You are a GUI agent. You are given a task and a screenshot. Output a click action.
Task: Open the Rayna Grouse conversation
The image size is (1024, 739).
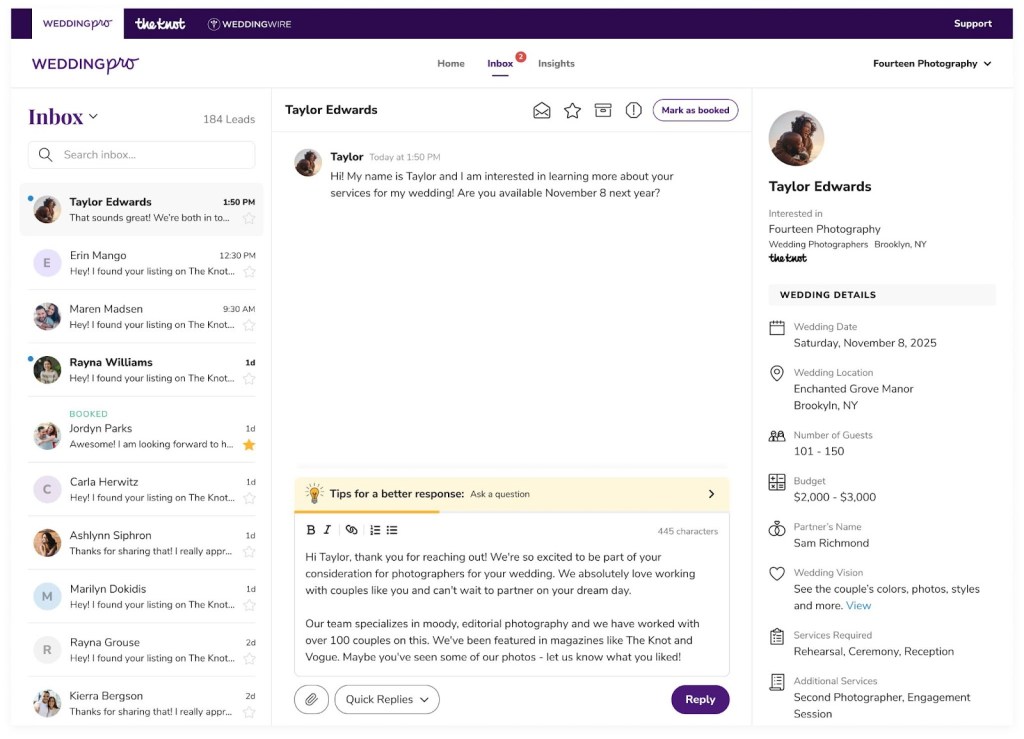point(142,650)
